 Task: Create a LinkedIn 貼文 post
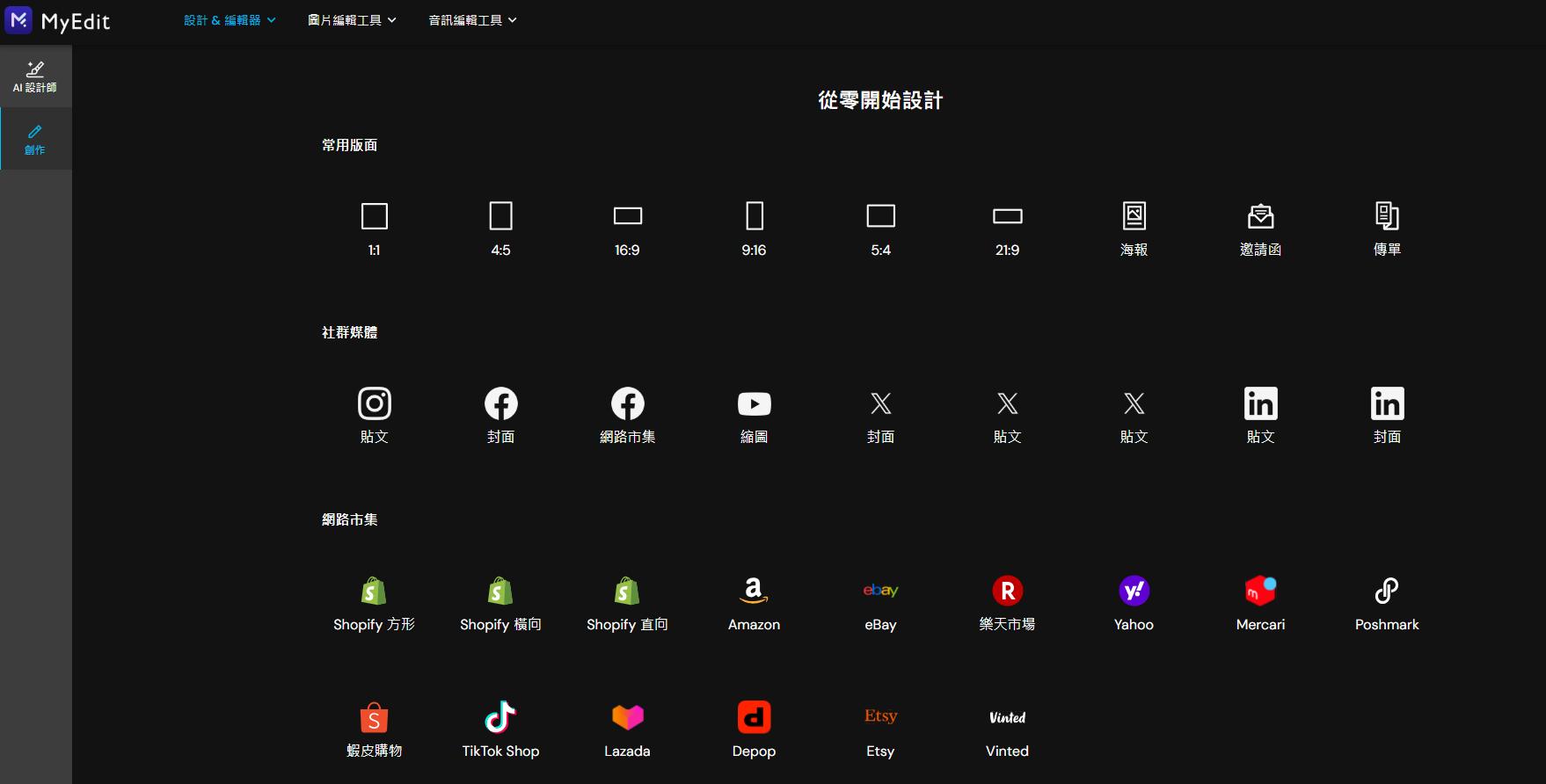[1261, 416]
